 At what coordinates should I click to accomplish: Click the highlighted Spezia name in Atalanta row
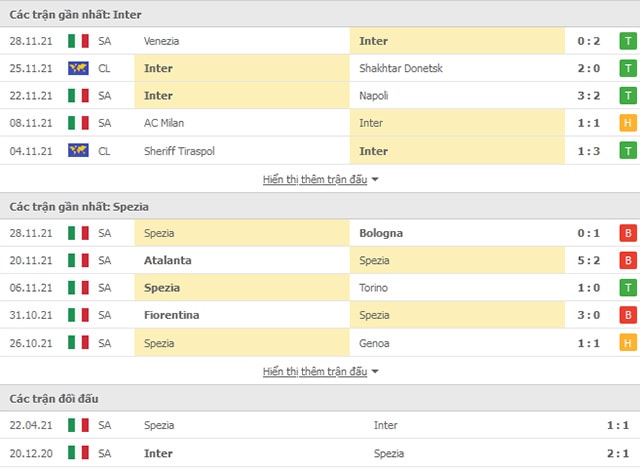pyautogui.click(x=374, y=260)
